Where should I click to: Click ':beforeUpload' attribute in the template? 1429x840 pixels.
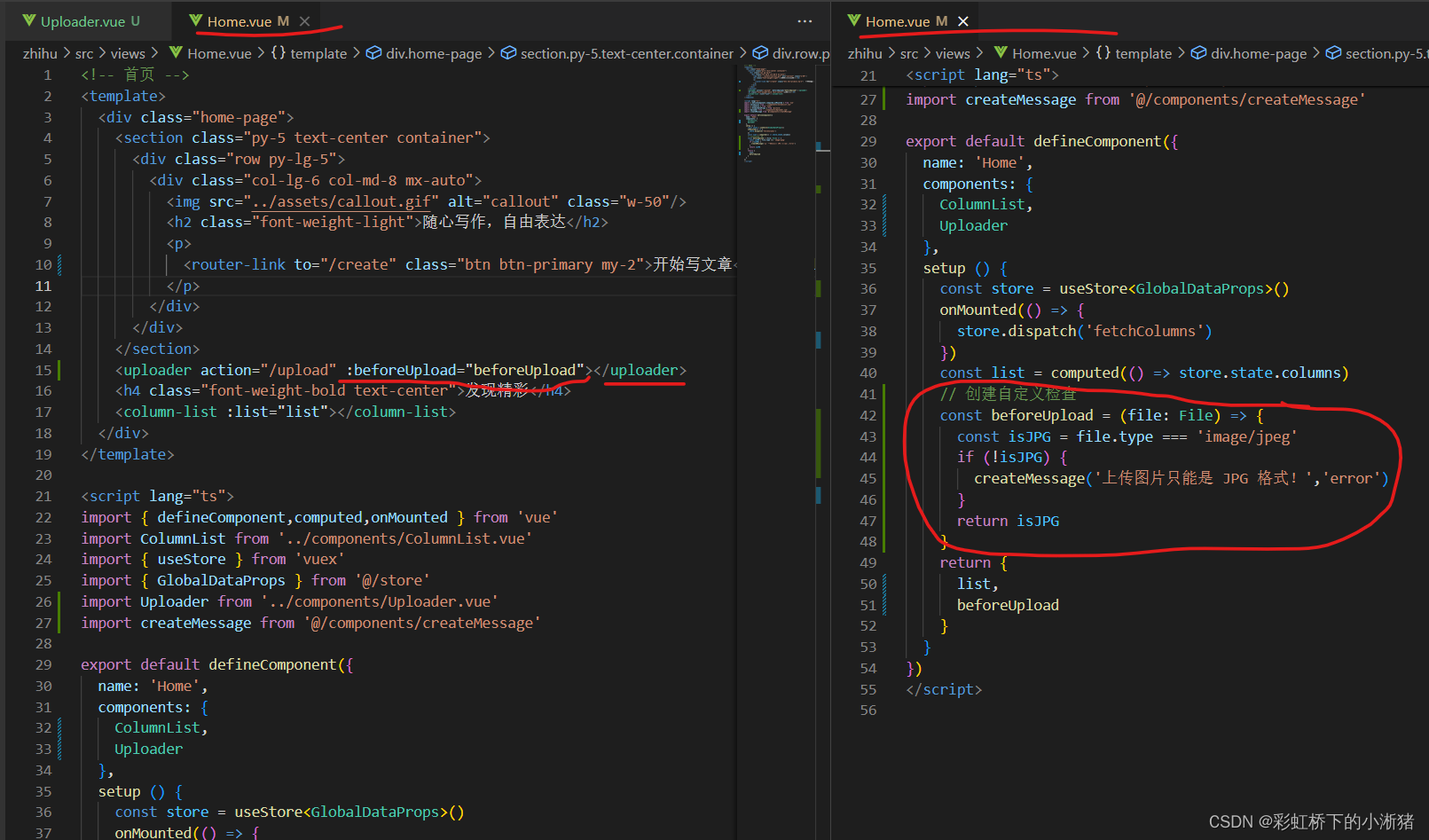click(x=401, y=370)
